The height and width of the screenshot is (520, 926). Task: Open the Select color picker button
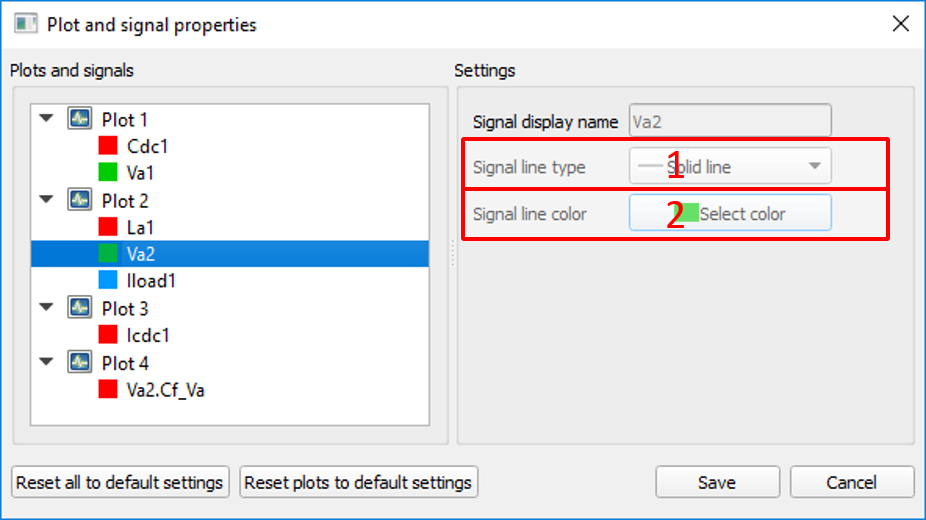click(730, 213)
